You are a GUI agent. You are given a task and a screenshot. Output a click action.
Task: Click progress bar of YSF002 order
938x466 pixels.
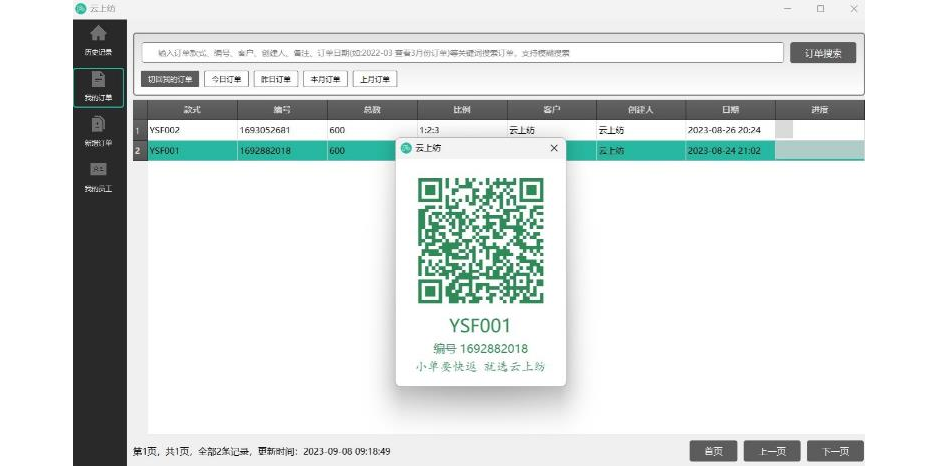[x=819, y=130]
